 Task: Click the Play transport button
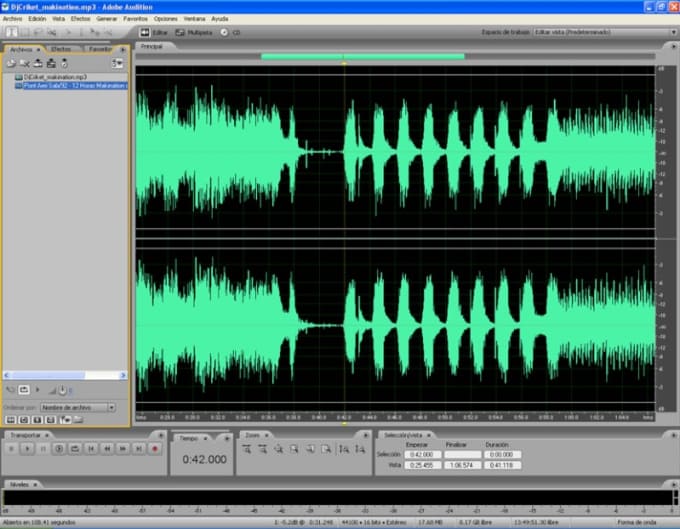pyautogui.click(x=27, y=449)
